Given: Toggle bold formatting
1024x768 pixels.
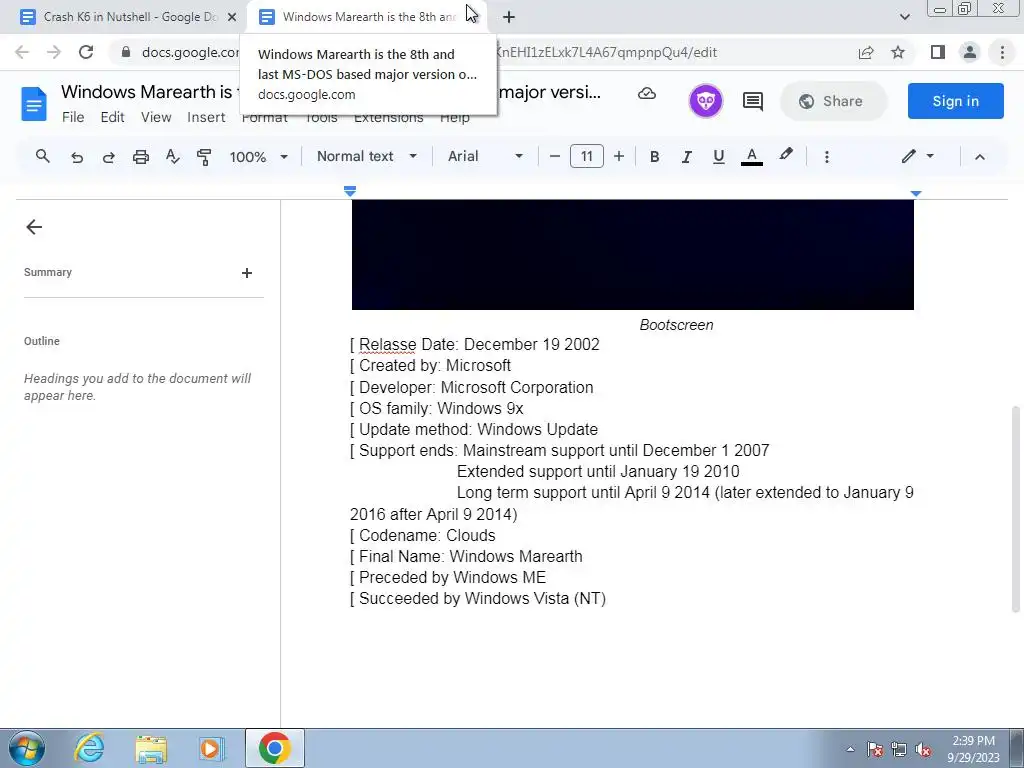Looking at the screenshot, I should (x=654, y=157).
